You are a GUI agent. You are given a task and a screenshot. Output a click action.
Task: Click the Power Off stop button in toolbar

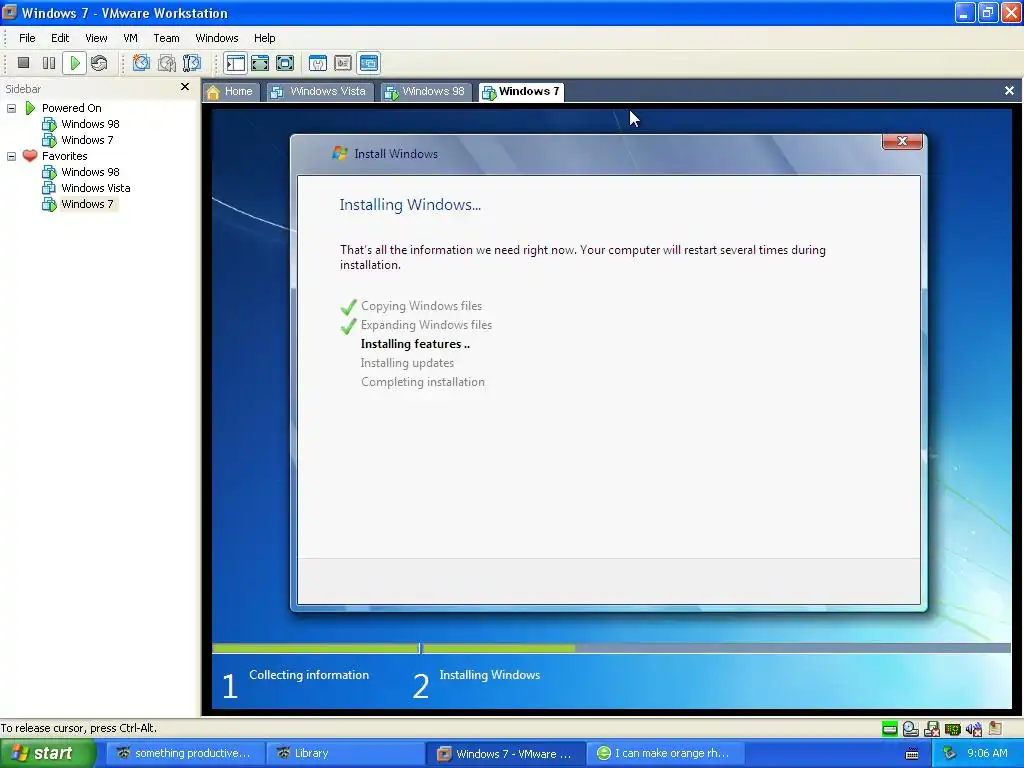click(x=24, y=63)
